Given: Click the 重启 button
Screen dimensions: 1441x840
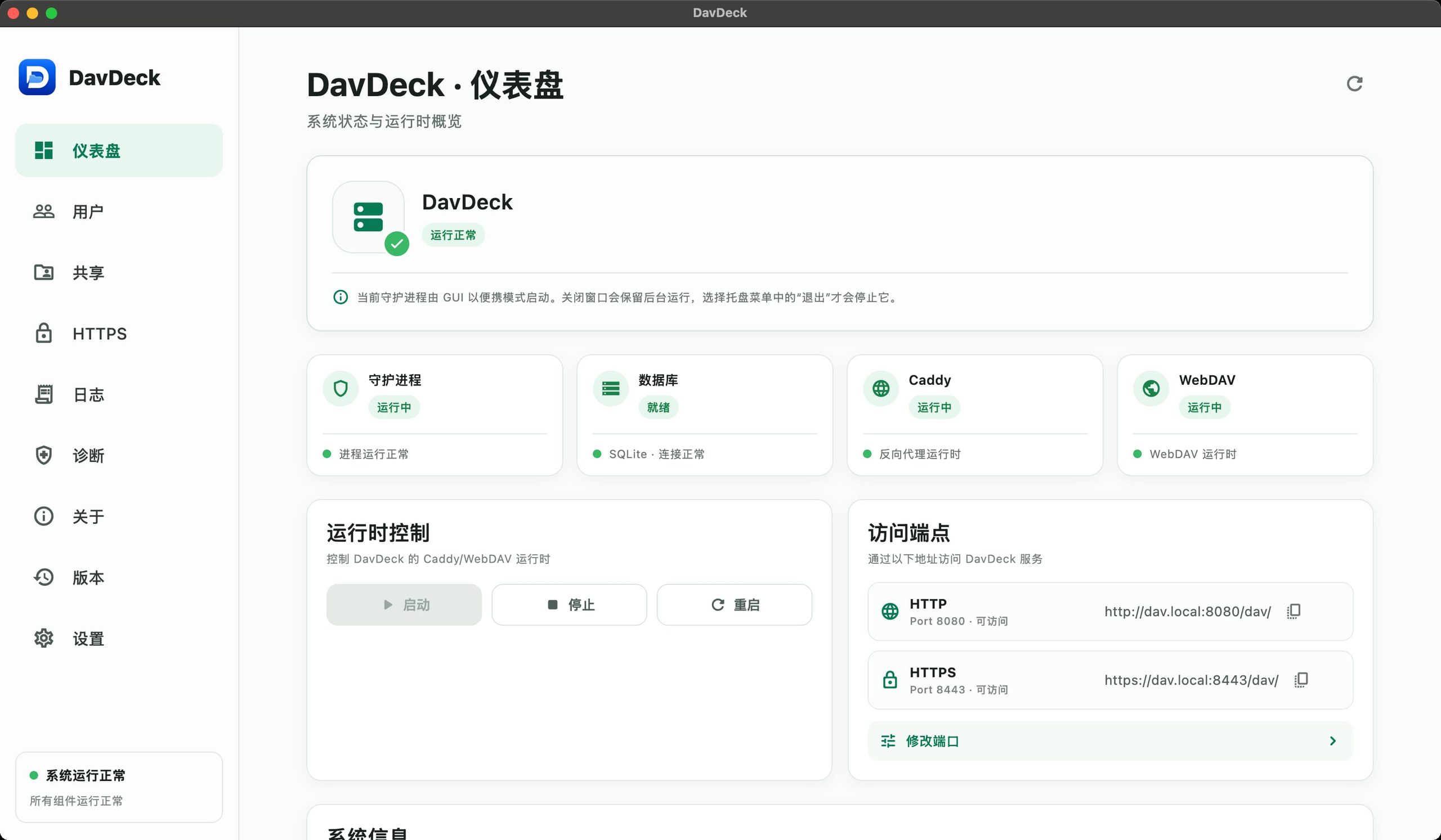Looking at the screenshot, I should (734, 605).
